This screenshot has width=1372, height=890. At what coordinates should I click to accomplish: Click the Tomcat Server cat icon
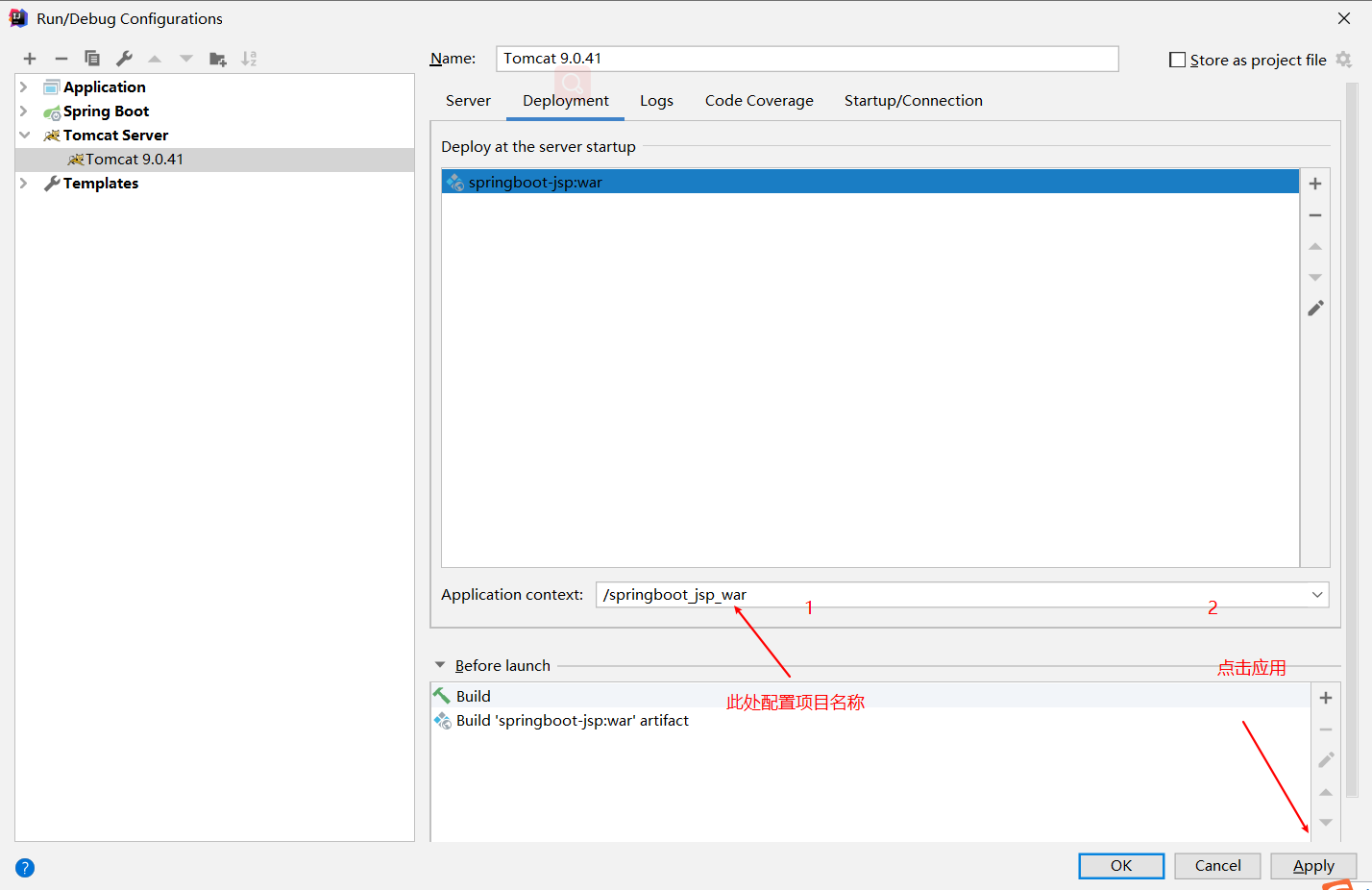coord(52,136)
